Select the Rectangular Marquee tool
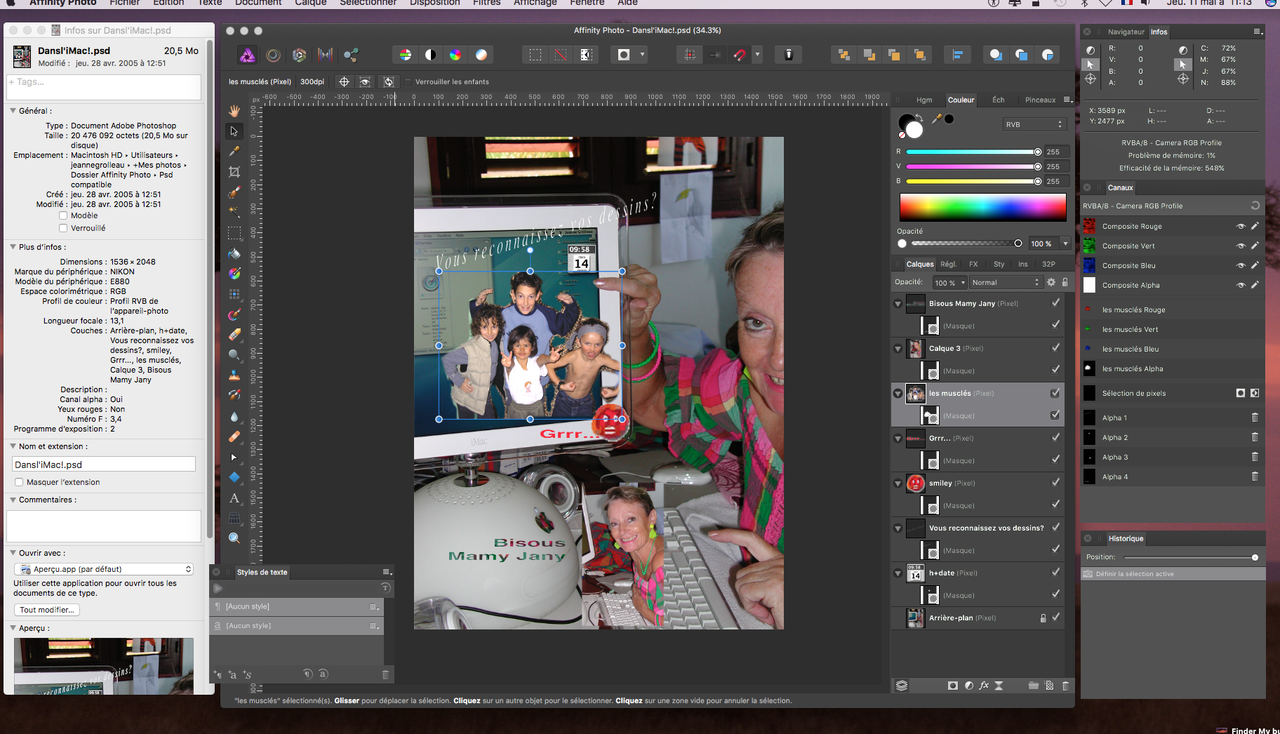This screenshot has height=734, width=1280. coord(234,233)
